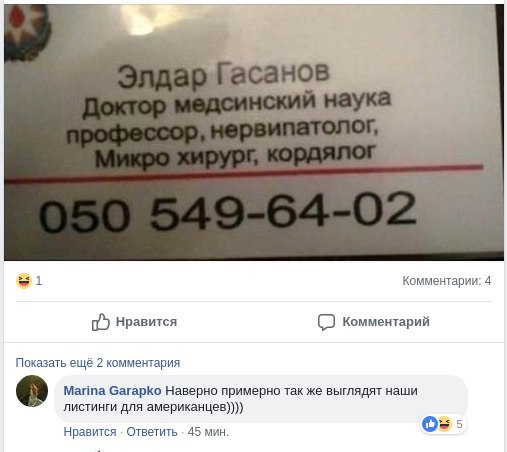This screenshot has height=452, width=507.
Task: Open the 45 мин. comment timestamp
Action: point(208,432)
